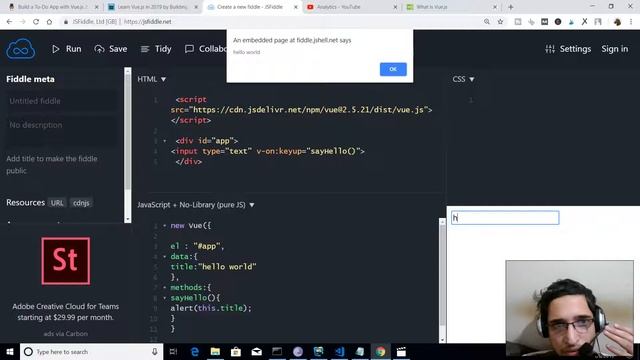Save the fiddle
The width and height of the screenshot is (640, 360).
coord(111,49)
